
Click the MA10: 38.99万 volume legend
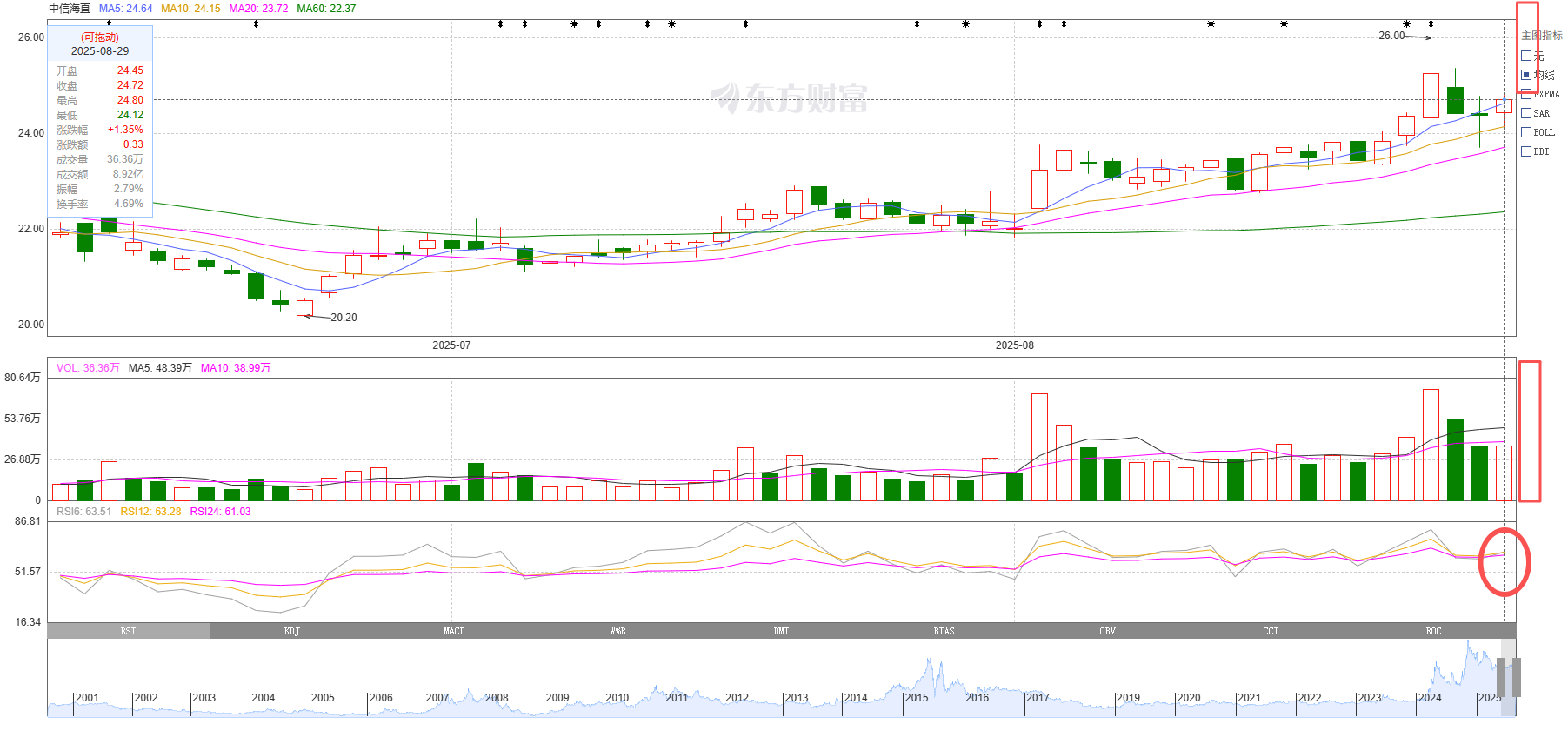pyautogui.click(x=236, y=368)
